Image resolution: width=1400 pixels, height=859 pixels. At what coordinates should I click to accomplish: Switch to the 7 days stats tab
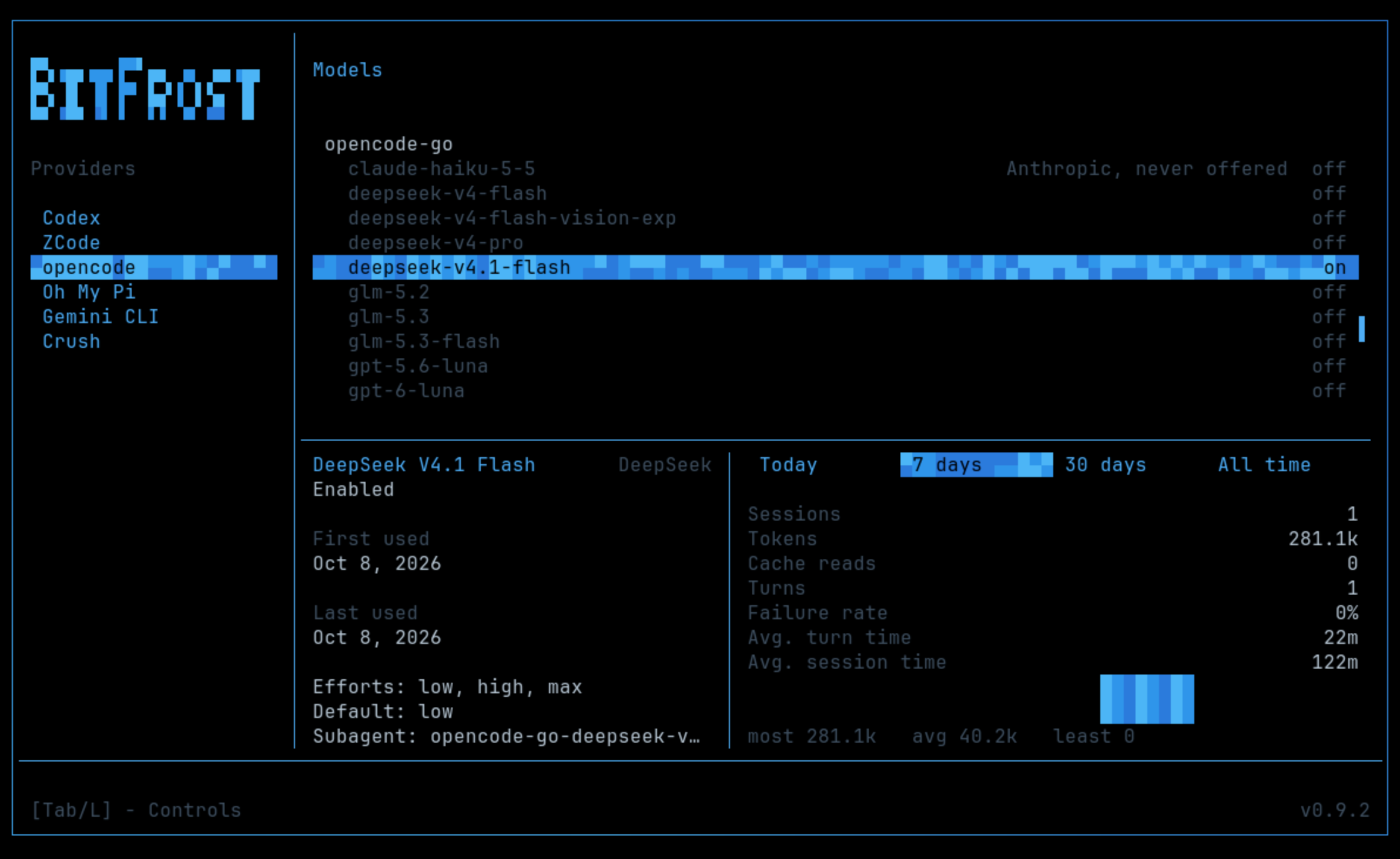(x=976, y=465)
